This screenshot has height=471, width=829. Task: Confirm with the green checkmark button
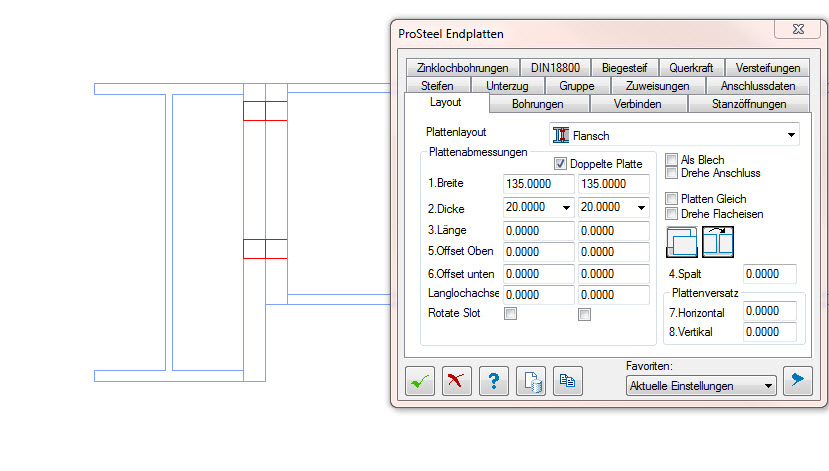[x=420, y=381]
